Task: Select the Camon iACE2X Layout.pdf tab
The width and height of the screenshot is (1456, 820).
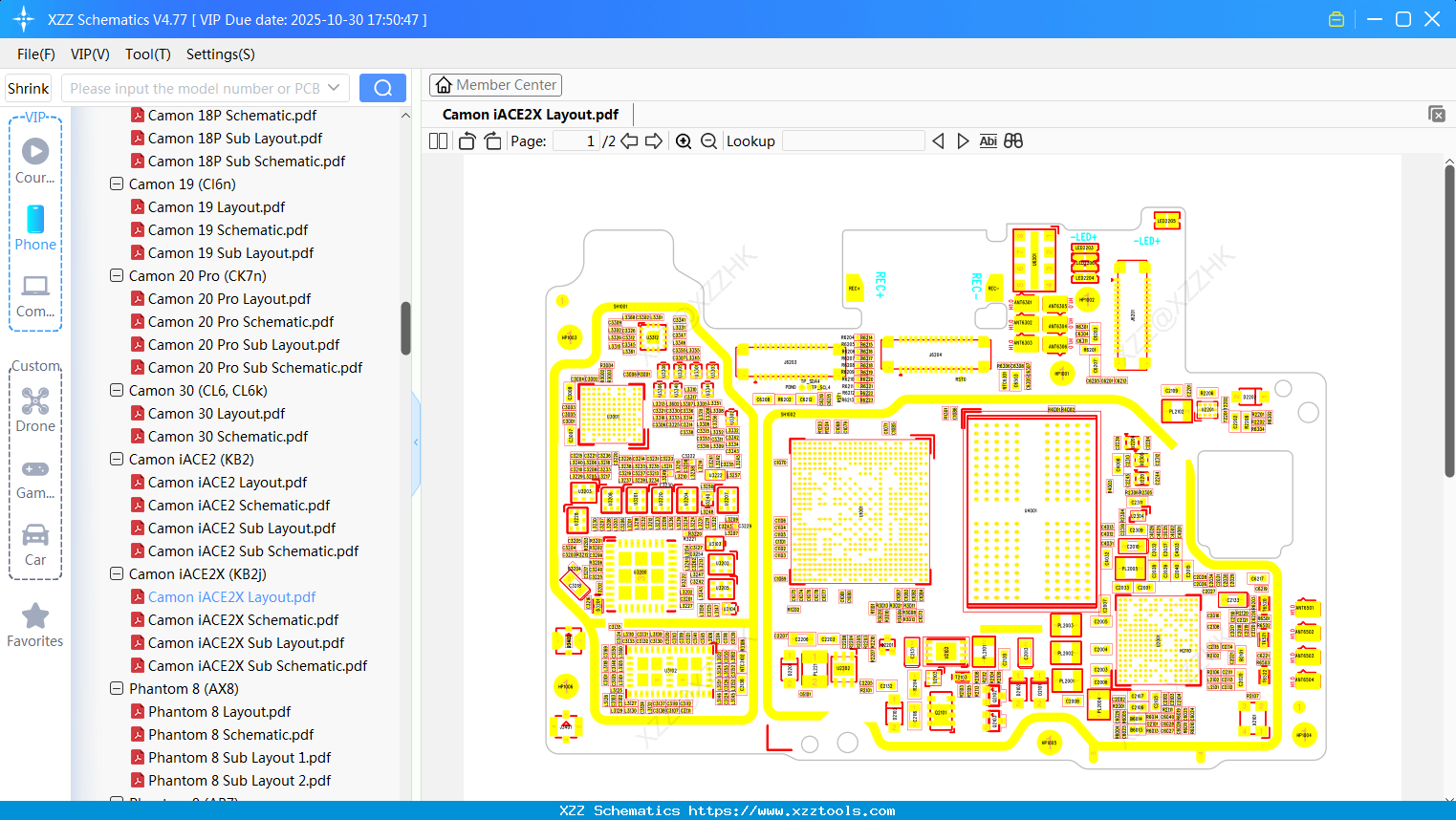Action: click(x=531, y=115)
